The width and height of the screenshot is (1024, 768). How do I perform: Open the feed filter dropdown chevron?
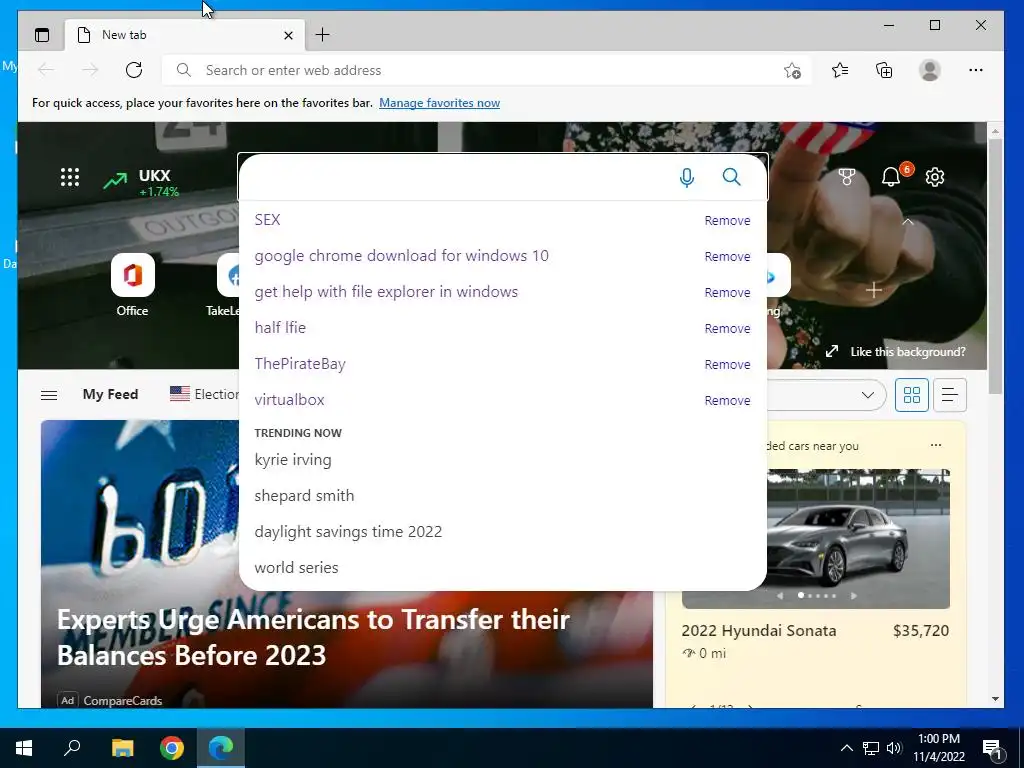[867, 395]
